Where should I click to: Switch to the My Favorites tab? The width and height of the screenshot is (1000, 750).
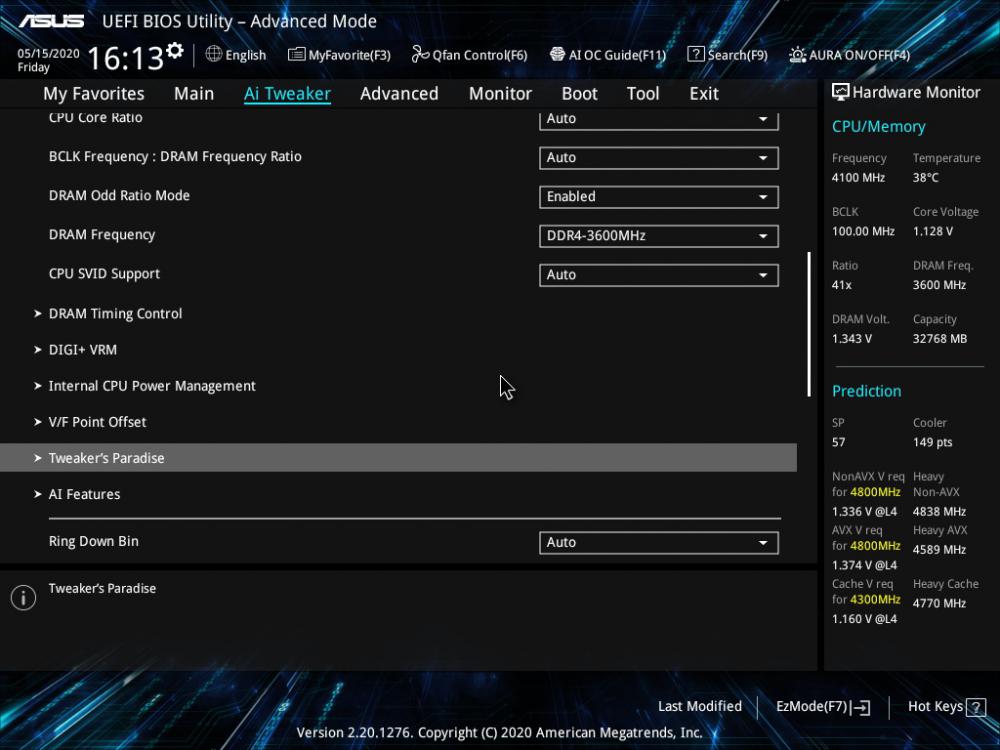tap(94, 94)
